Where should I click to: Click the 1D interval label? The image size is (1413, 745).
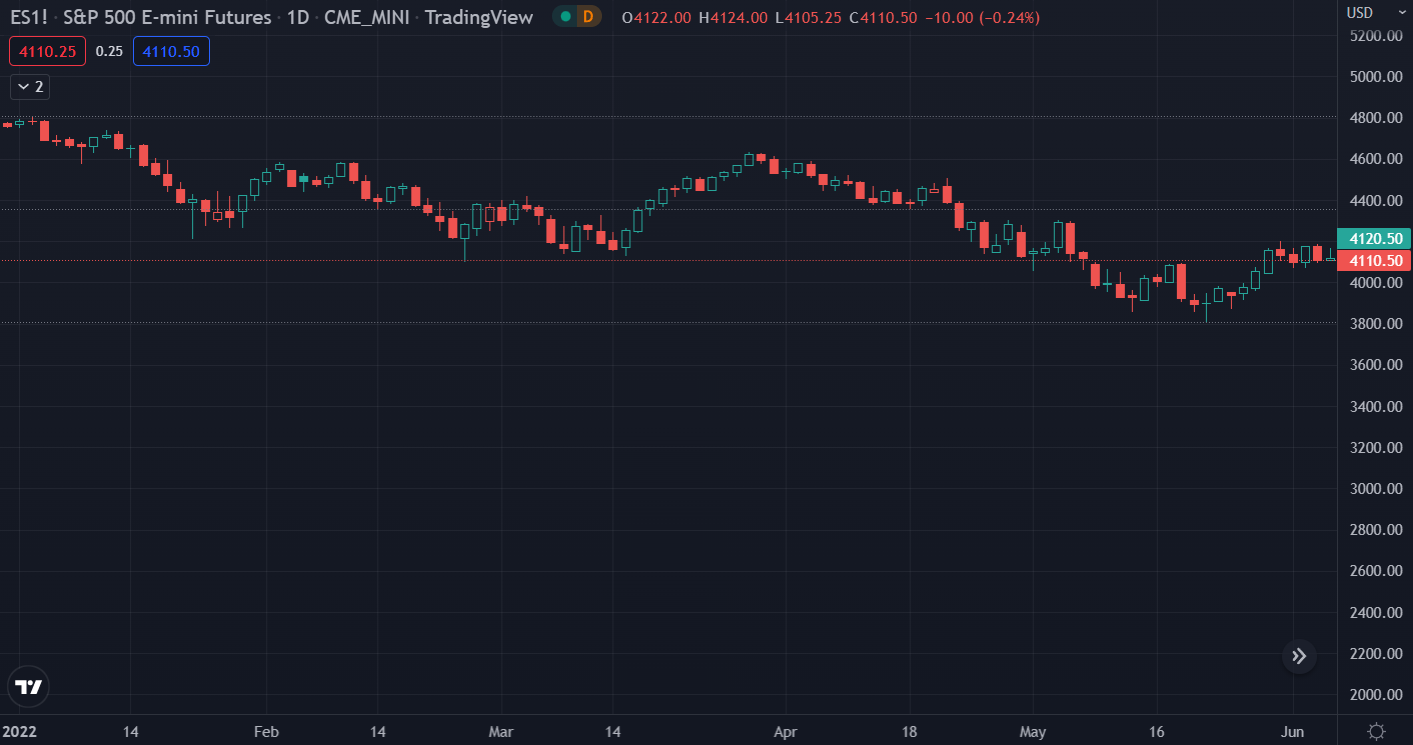[298, 17]
